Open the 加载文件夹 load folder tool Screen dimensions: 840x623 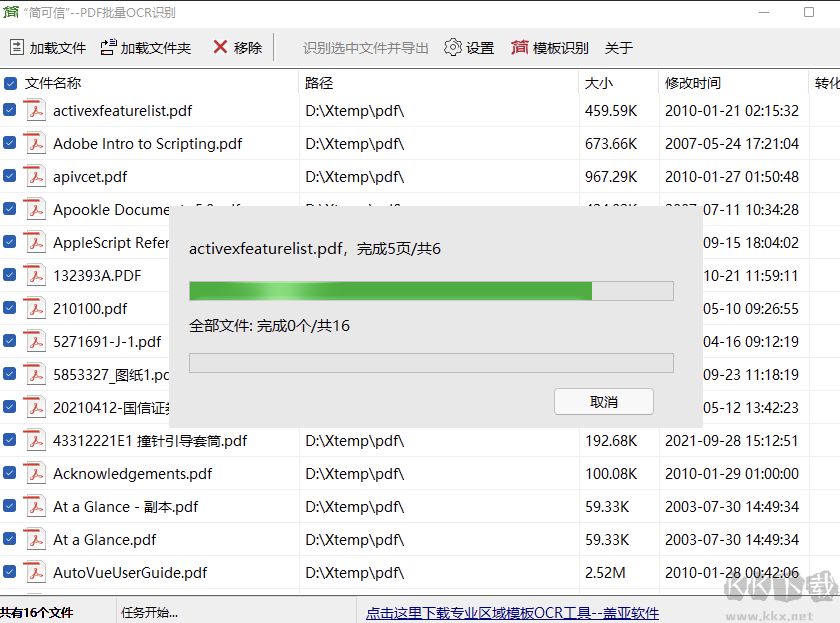click(146, 47)
